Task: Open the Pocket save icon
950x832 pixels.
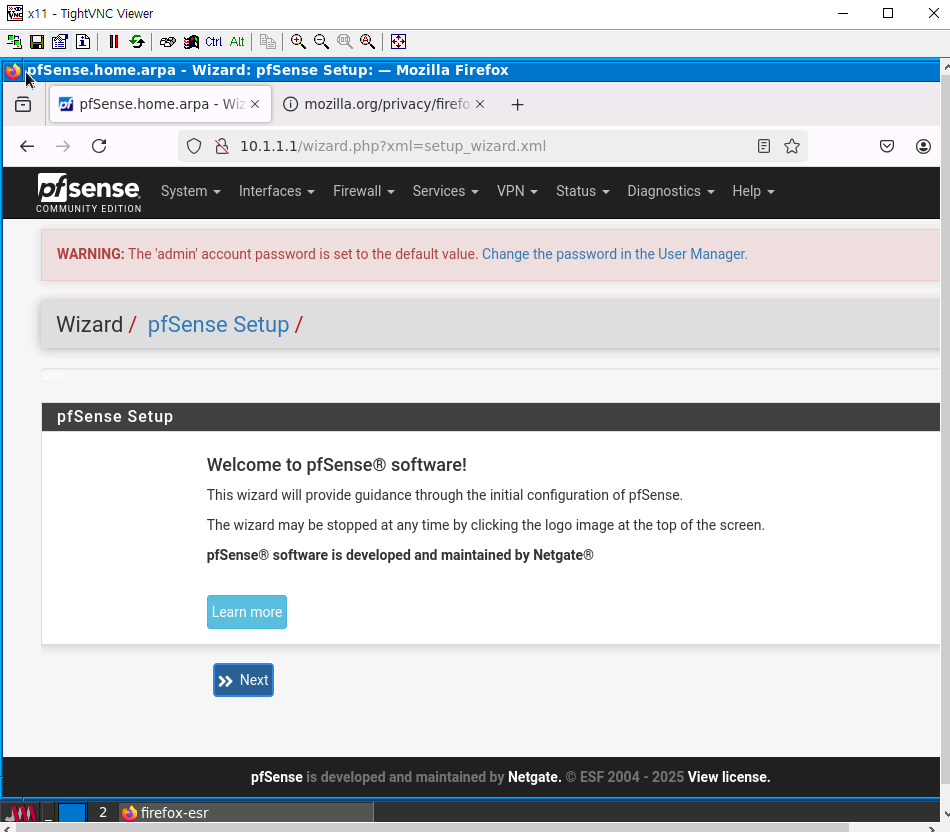Action: [x=887, y=146]
